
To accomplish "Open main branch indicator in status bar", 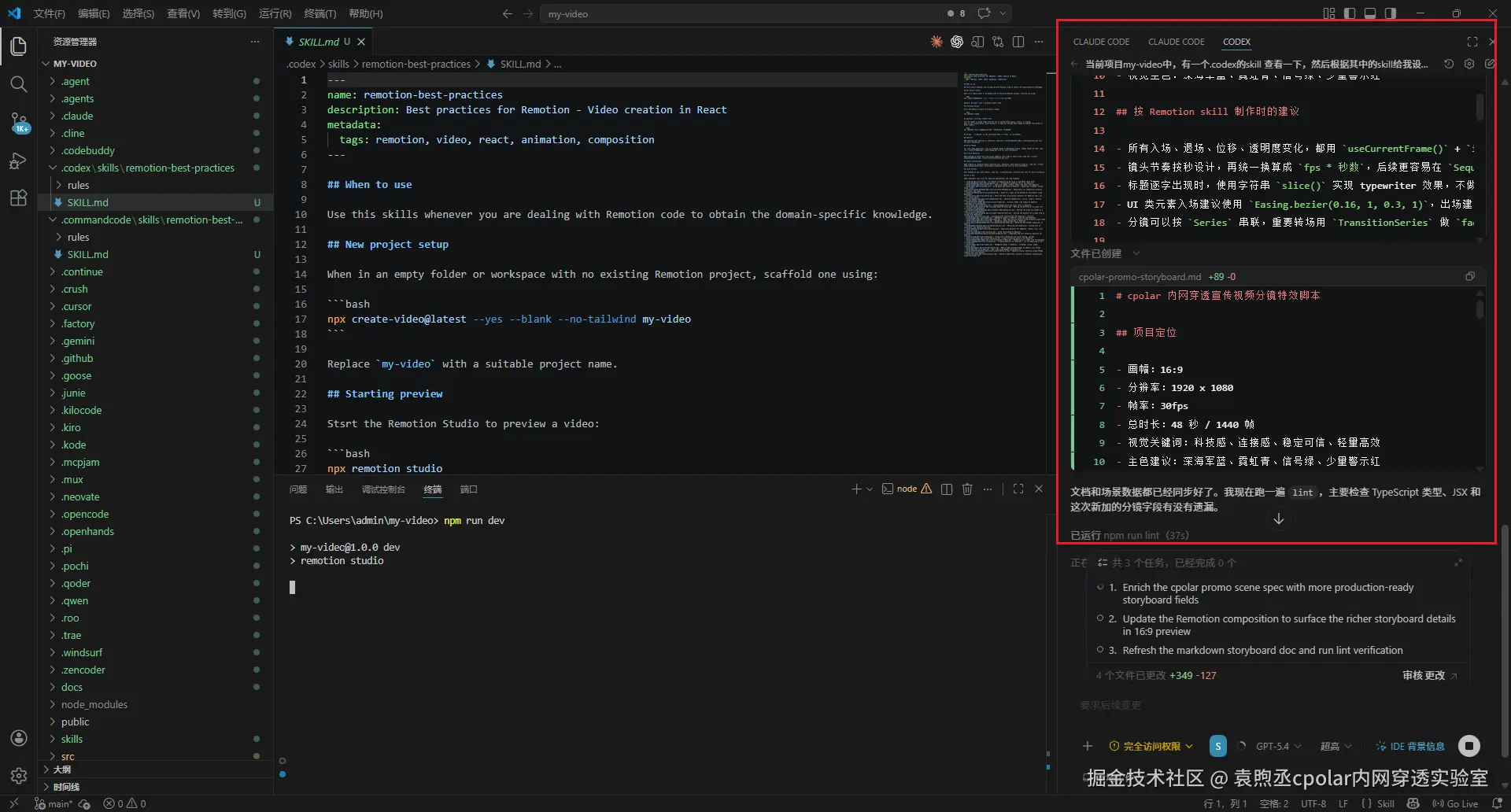I will pos(54,803).
